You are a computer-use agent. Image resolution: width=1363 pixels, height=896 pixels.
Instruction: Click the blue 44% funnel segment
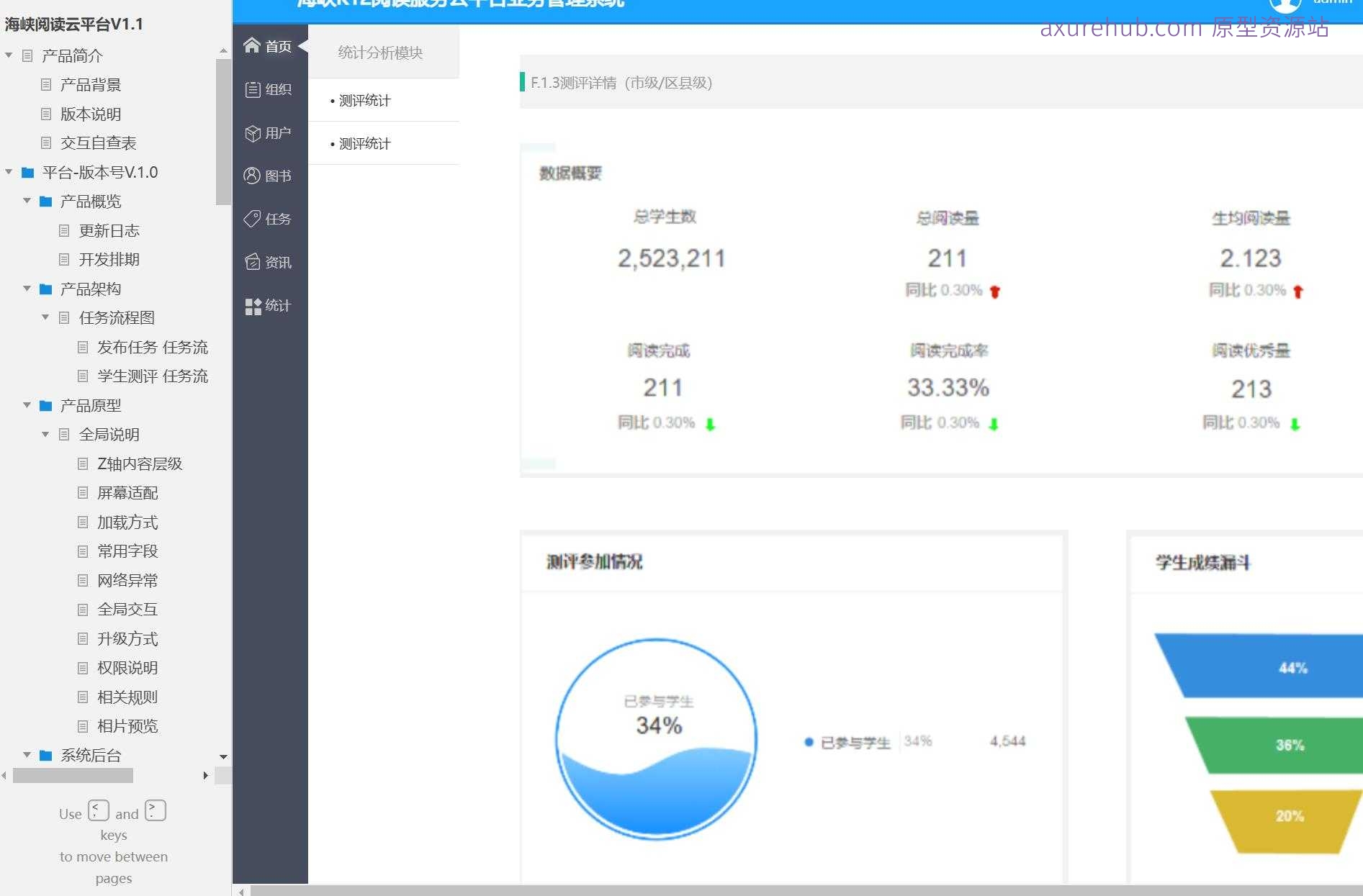point(1274,666)
